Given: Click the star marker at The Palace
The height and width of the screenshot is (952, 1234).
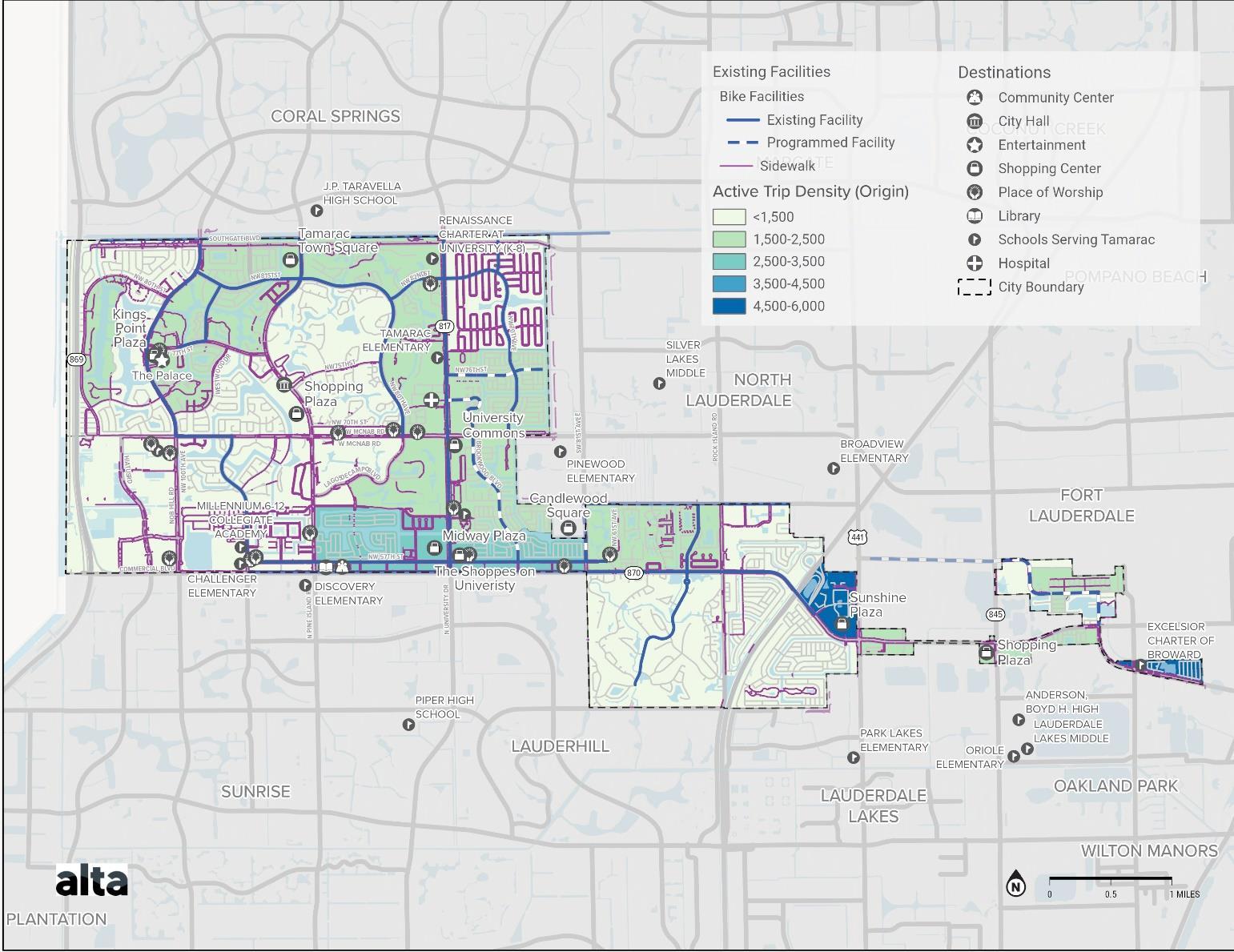Looking at the screenshot, I should tap(161, 360).
